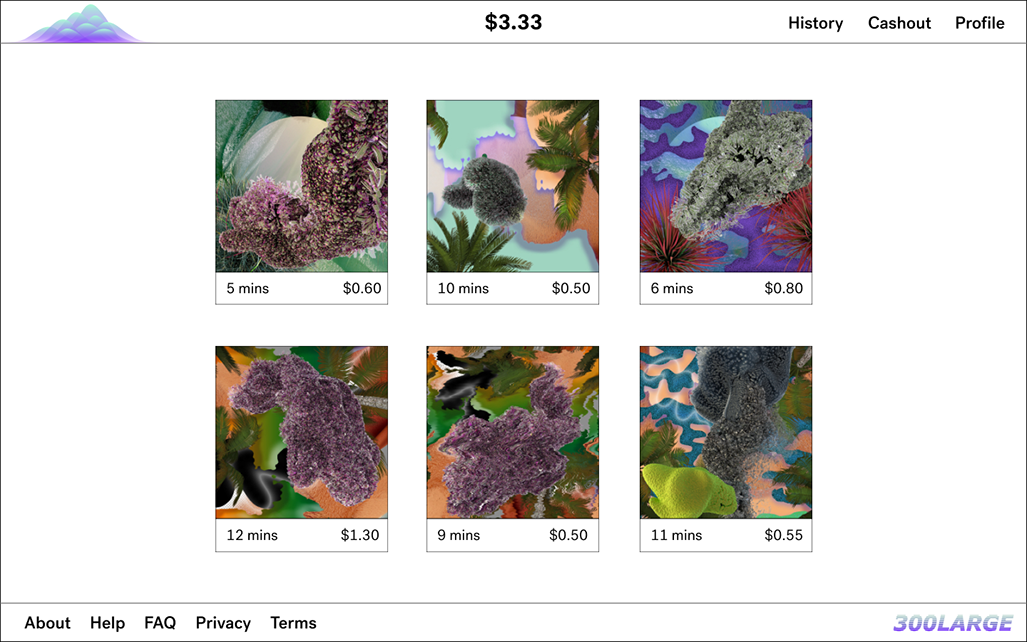Click the 300LARGE logo in footer
The height and width of the screenshot is (642, 1027).
952,623
